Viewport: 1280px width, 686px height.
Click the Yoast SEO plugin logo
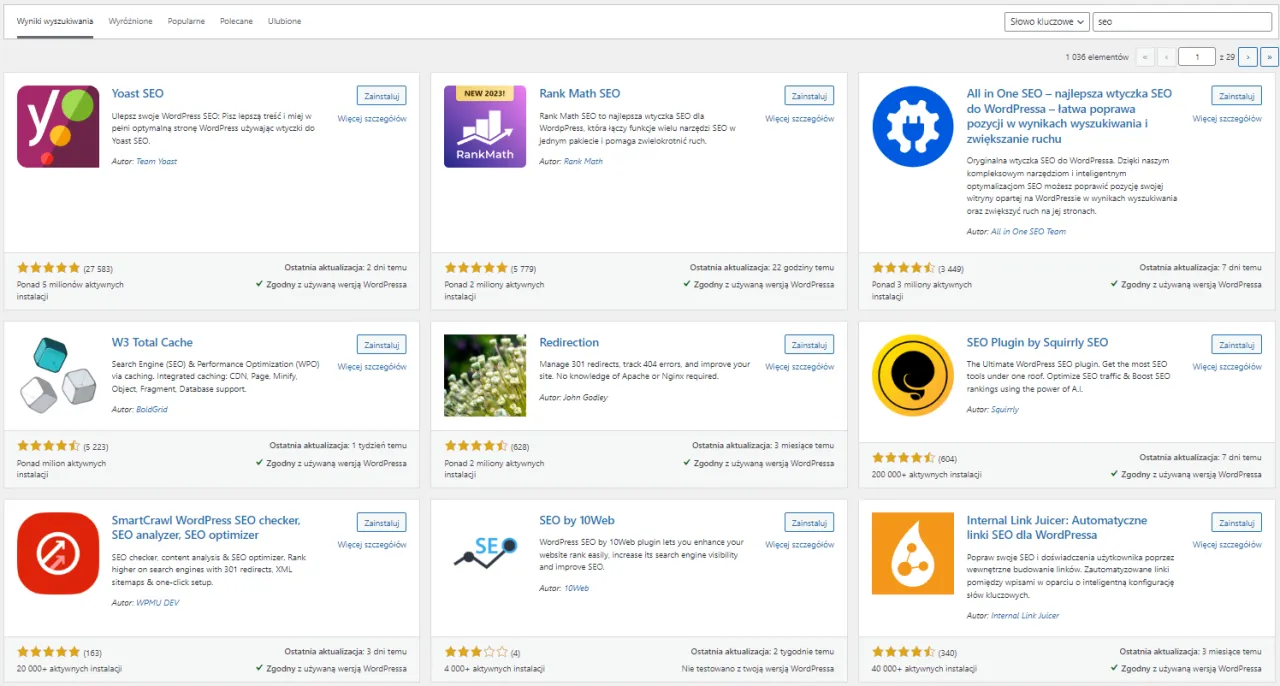pyautogui.click(x=57, y=126)
